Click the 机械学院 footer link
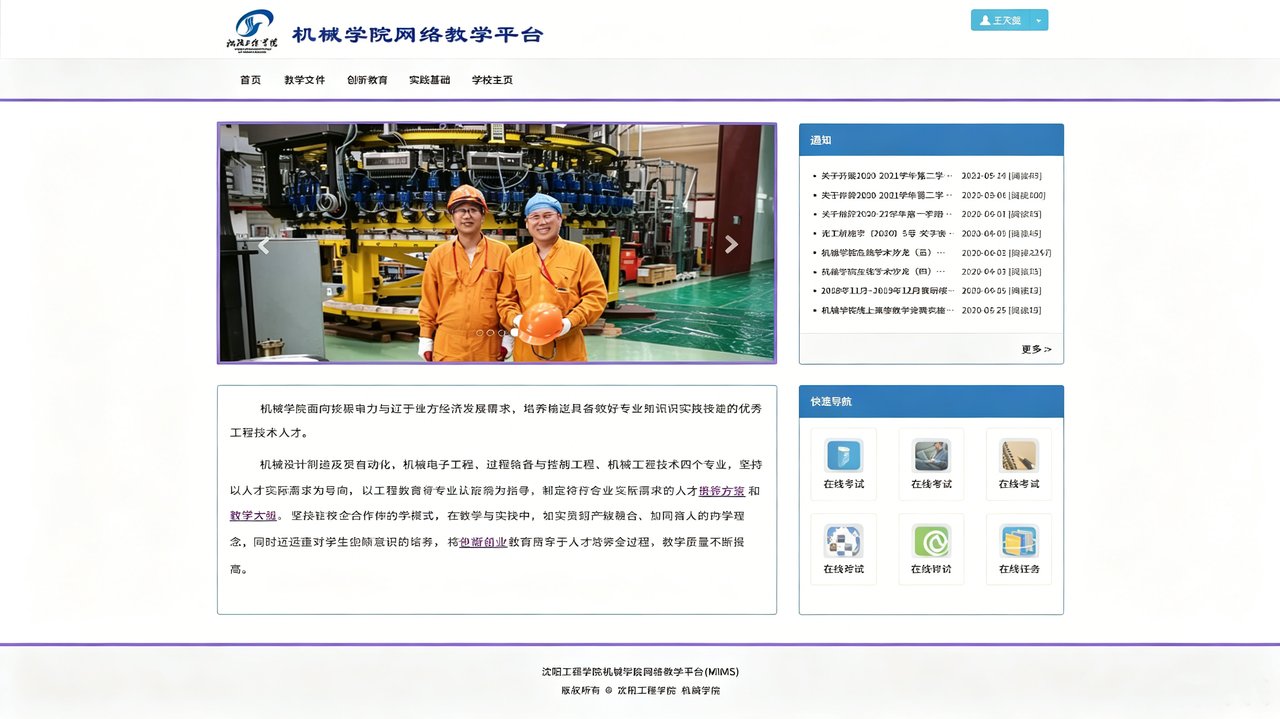 point(701,691)
